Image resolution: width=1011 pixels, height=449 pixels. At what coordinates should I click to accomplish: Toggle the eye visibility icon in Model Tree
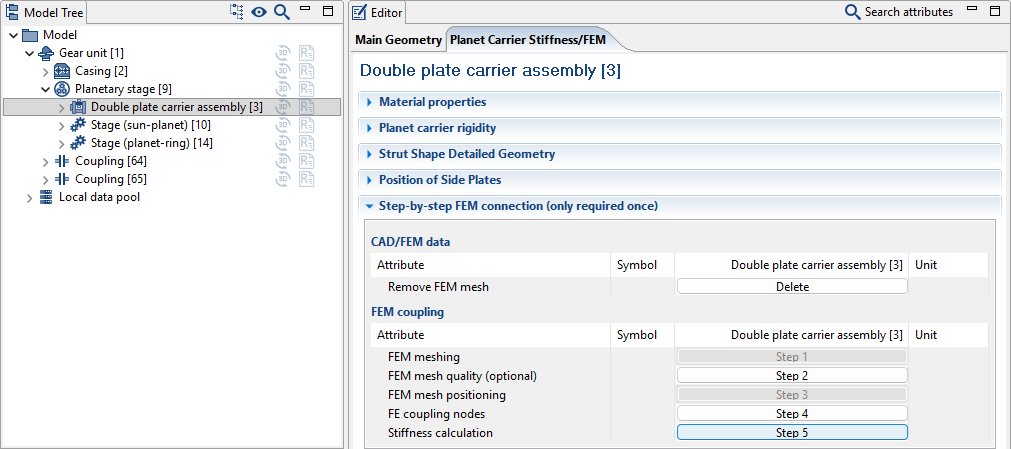click(259, 12)
